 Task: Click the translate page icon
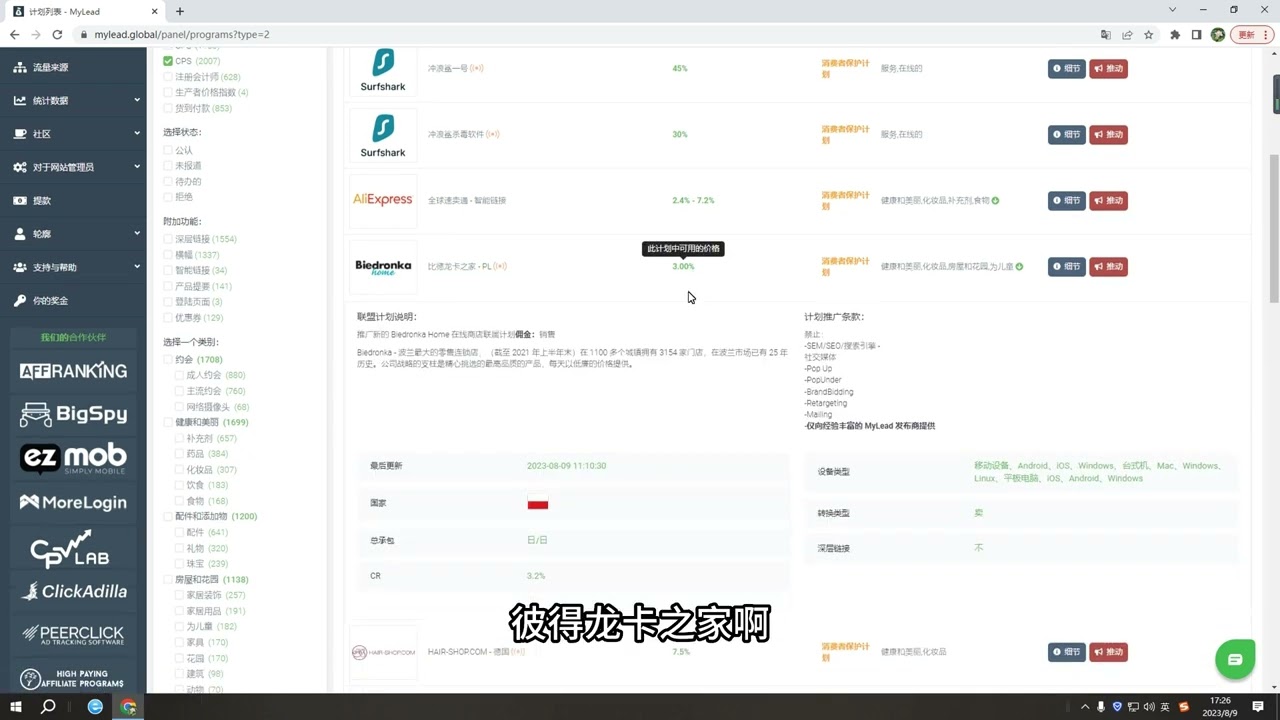point(1105,34)
